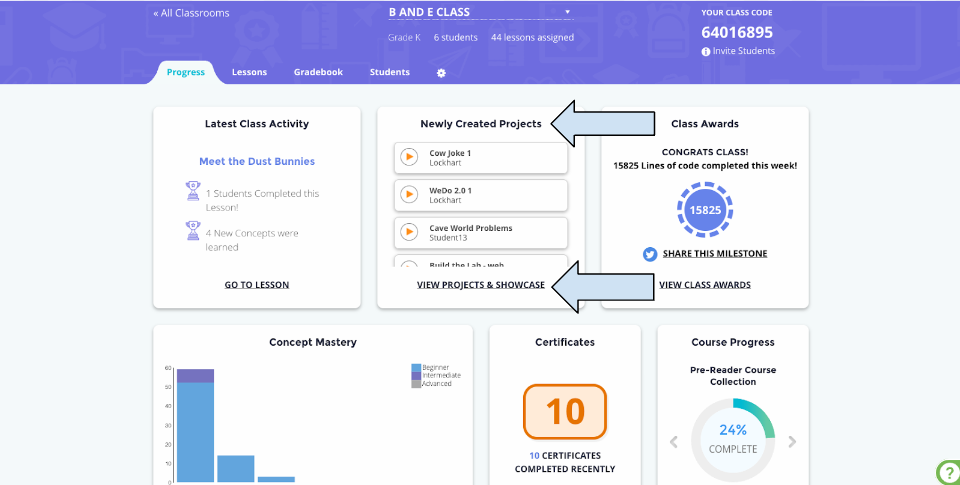Open the class settings gear icon
Image resolution: width=960 pixels, height=485 pixels.
pos(441,73)
